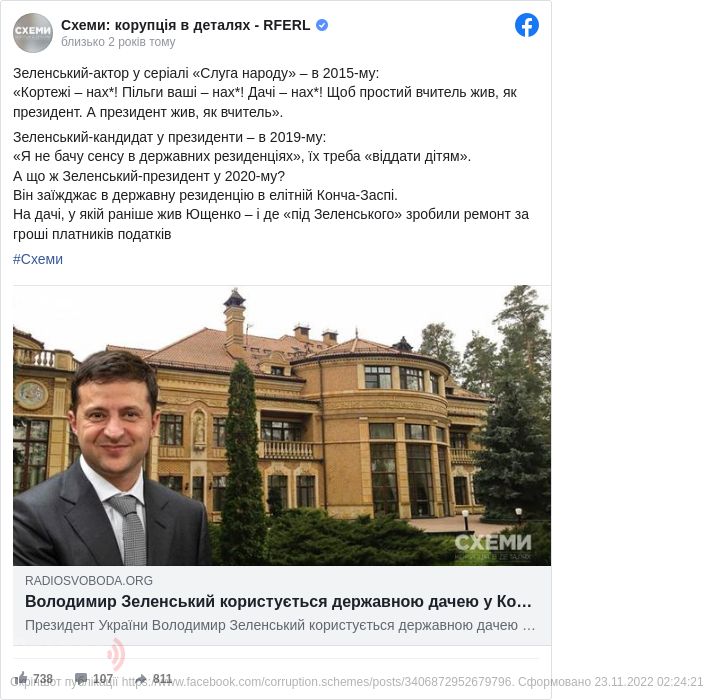The image size is (720, 700).
Task: Open the Схеми page avatar
Action: [33, 33]
